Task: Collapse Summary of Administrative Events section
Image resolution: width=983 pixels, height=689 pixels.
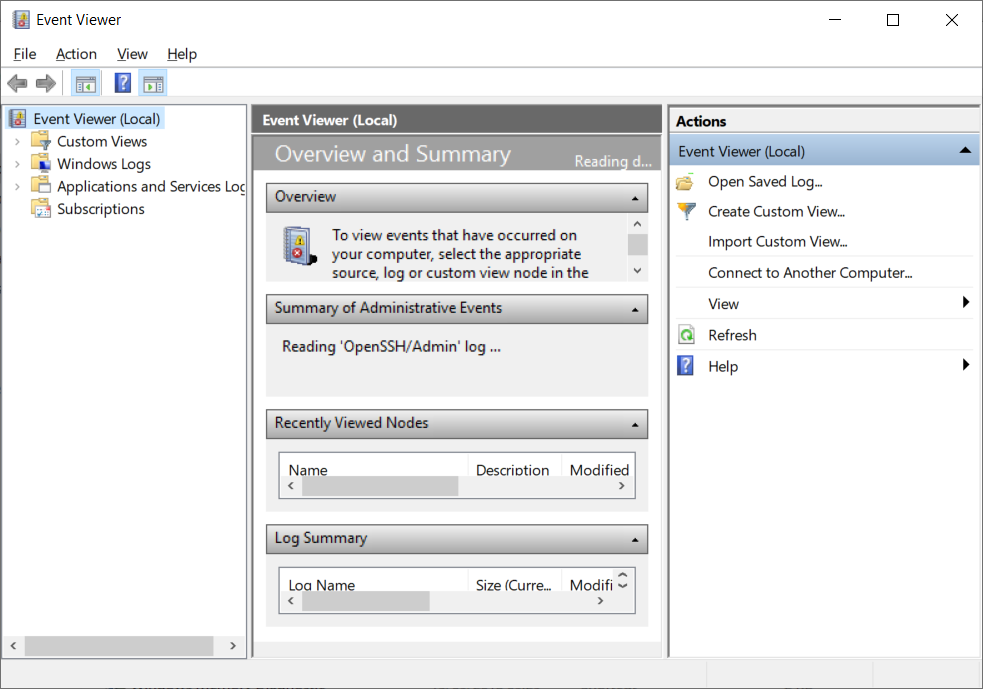Action: (635, 310)
